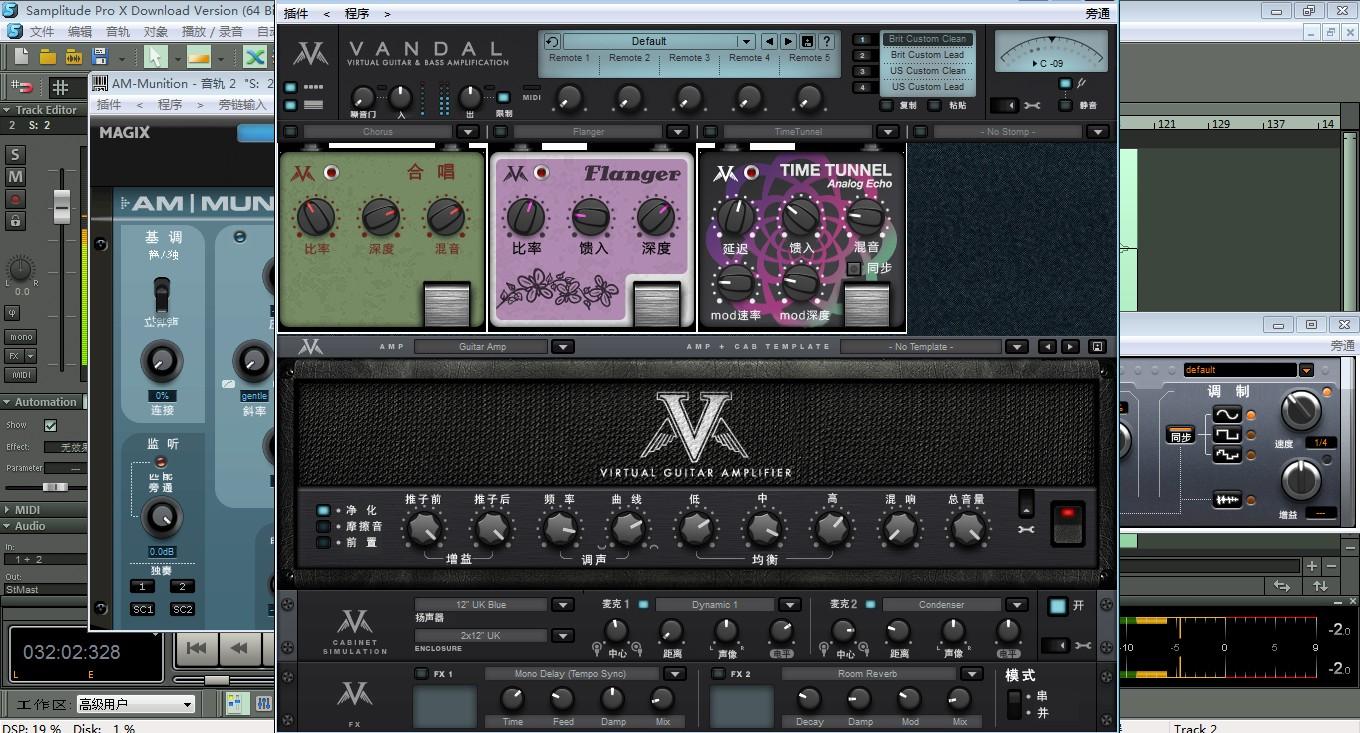Open the Condenser microphone dropdown
The width and height of the screenshot is (1360, 733).
[x=1016, y=605]
